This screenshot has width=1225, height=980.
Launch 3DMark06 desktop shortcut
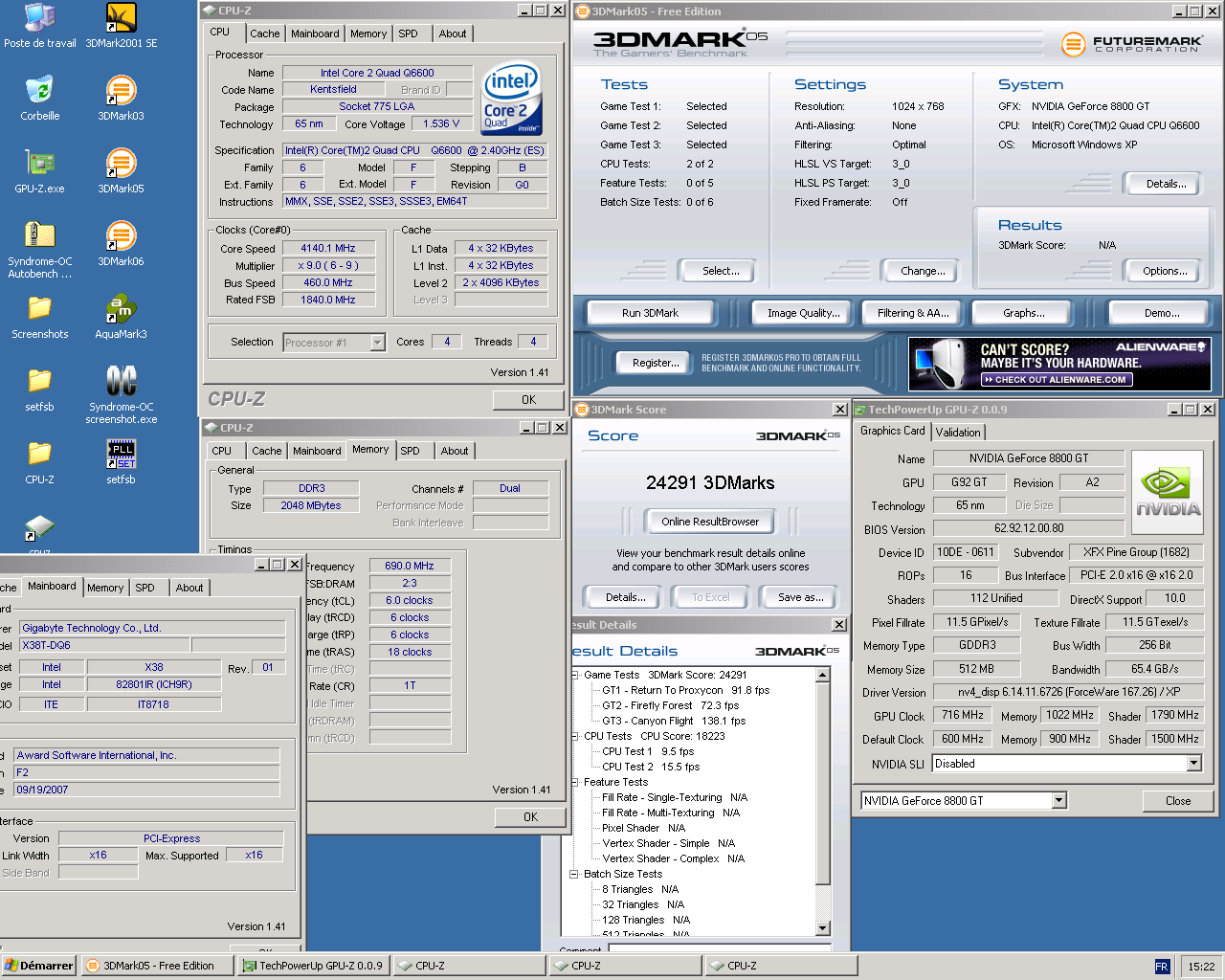121,244
